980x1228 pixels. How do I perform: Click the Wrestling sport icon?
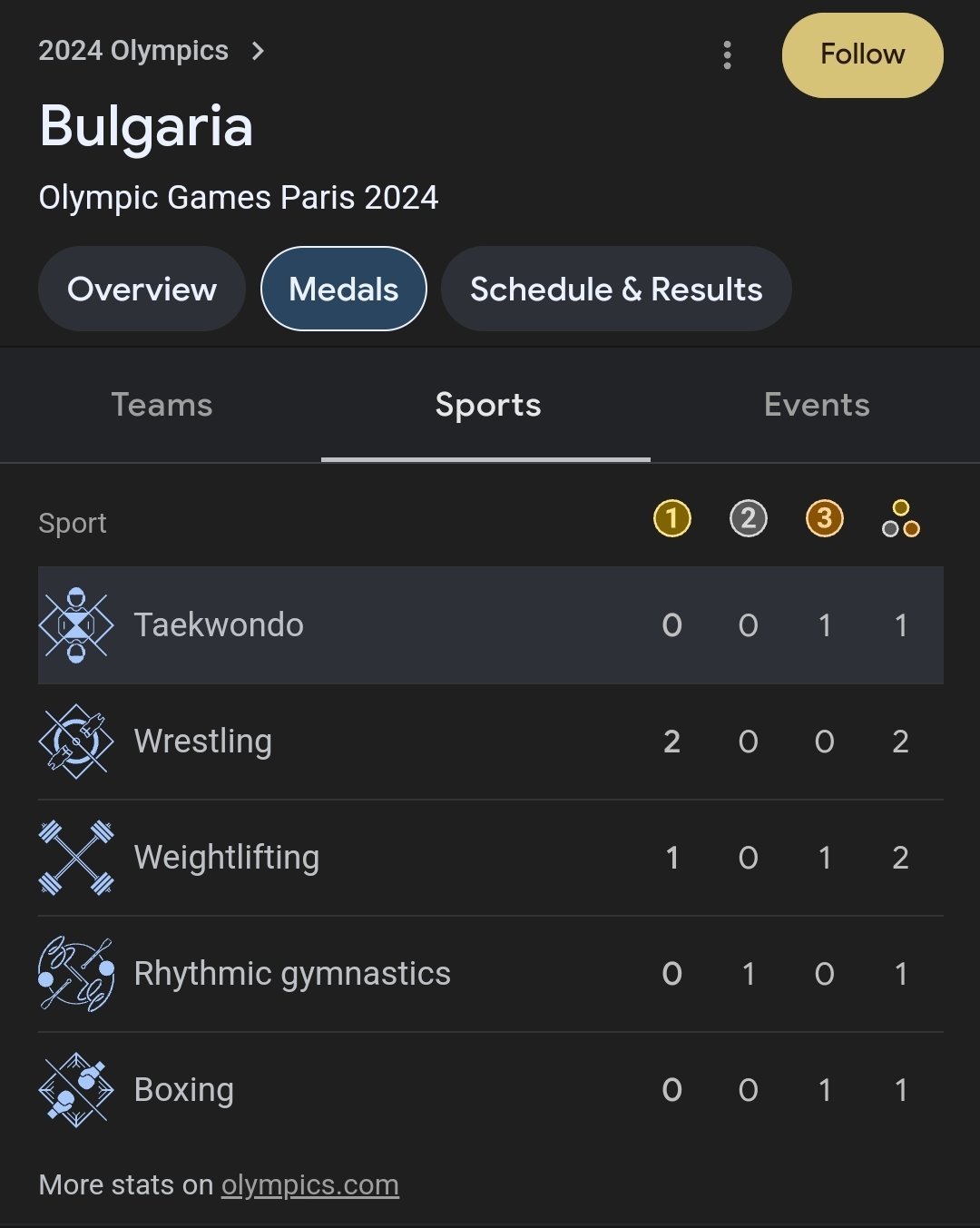pos(76,742)
